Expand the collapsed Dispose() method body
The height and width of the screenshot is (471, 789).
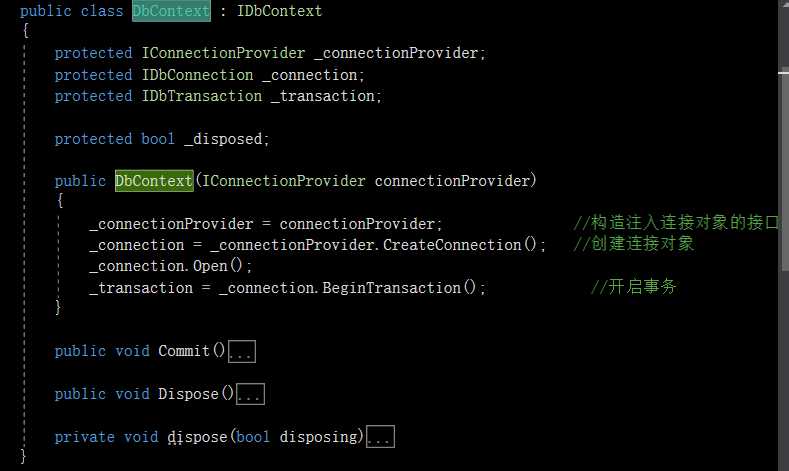250,395
